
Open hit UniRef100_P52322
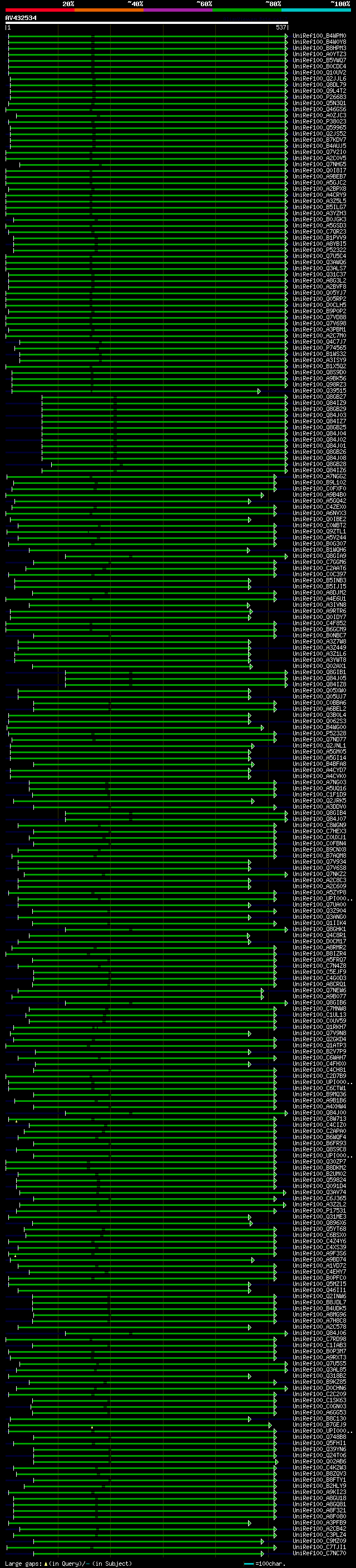point(319,250)
